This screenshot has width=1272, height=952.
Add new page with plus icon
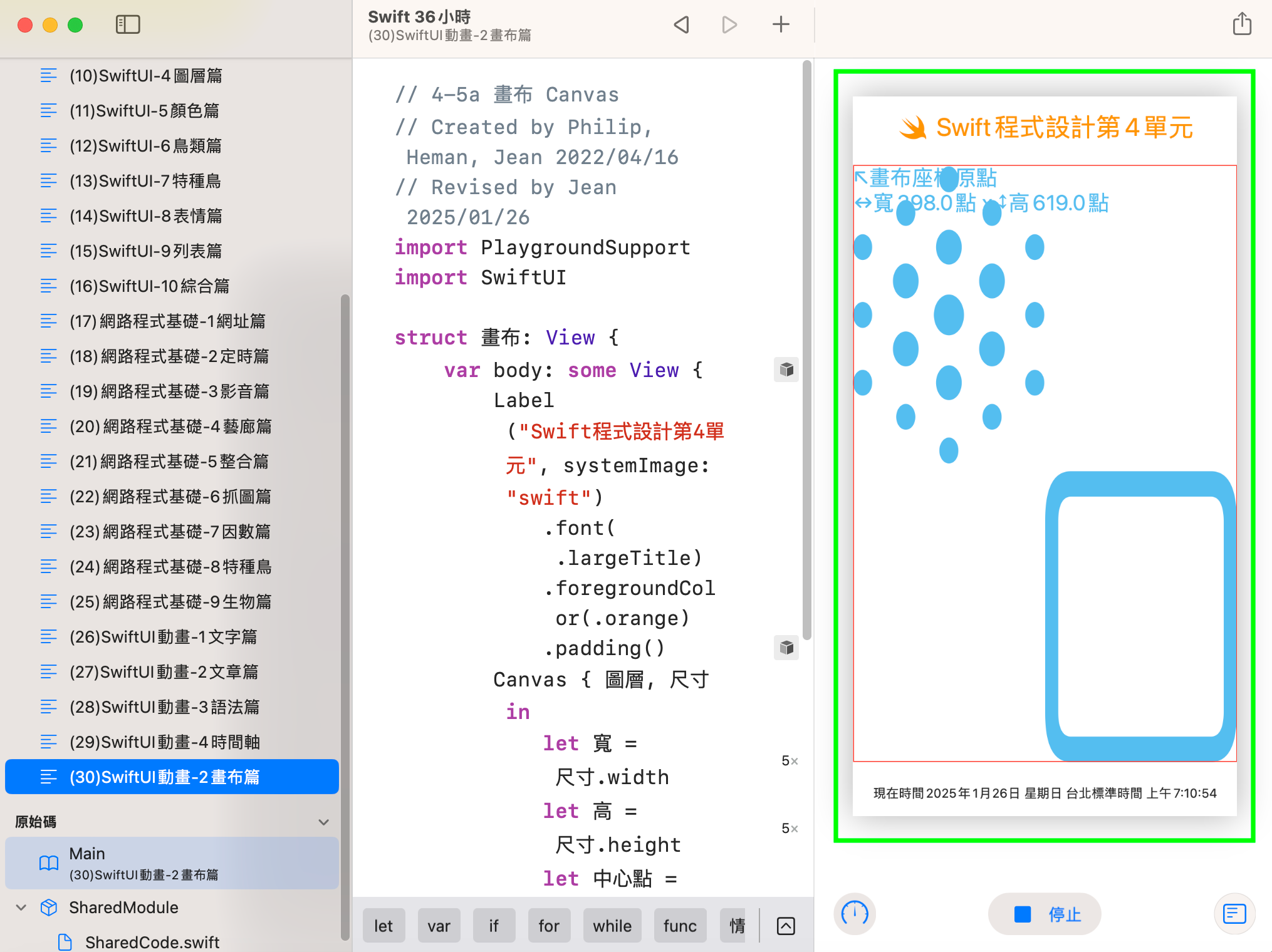(x=781, y=25)
